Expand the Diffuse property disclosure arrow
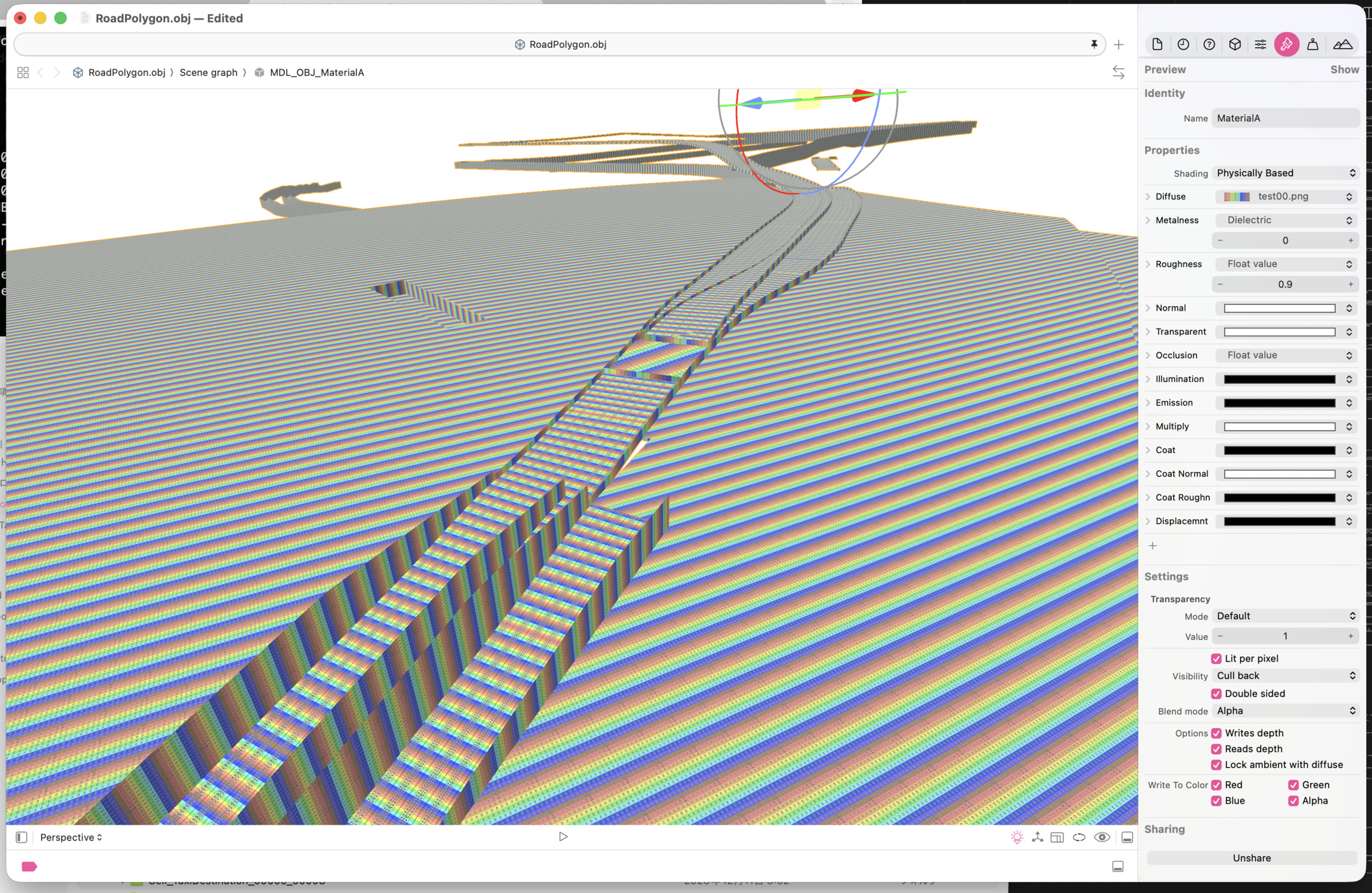 pos(1148,196)
